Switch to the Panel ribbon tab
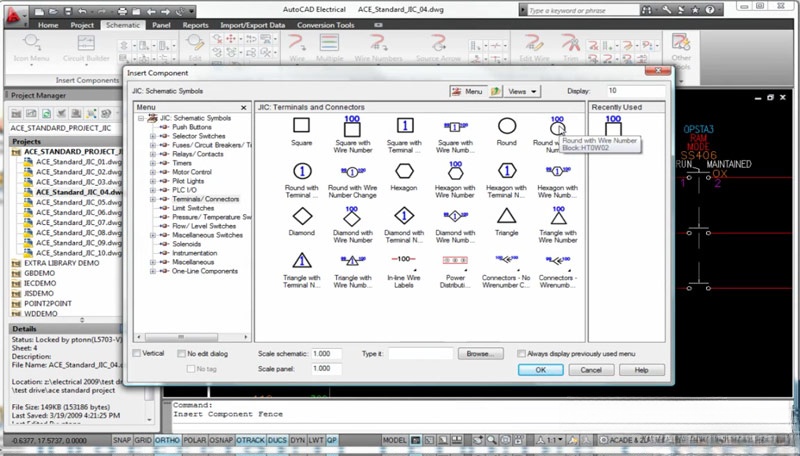This screenshot has height=456, width=800. [161, 25]
